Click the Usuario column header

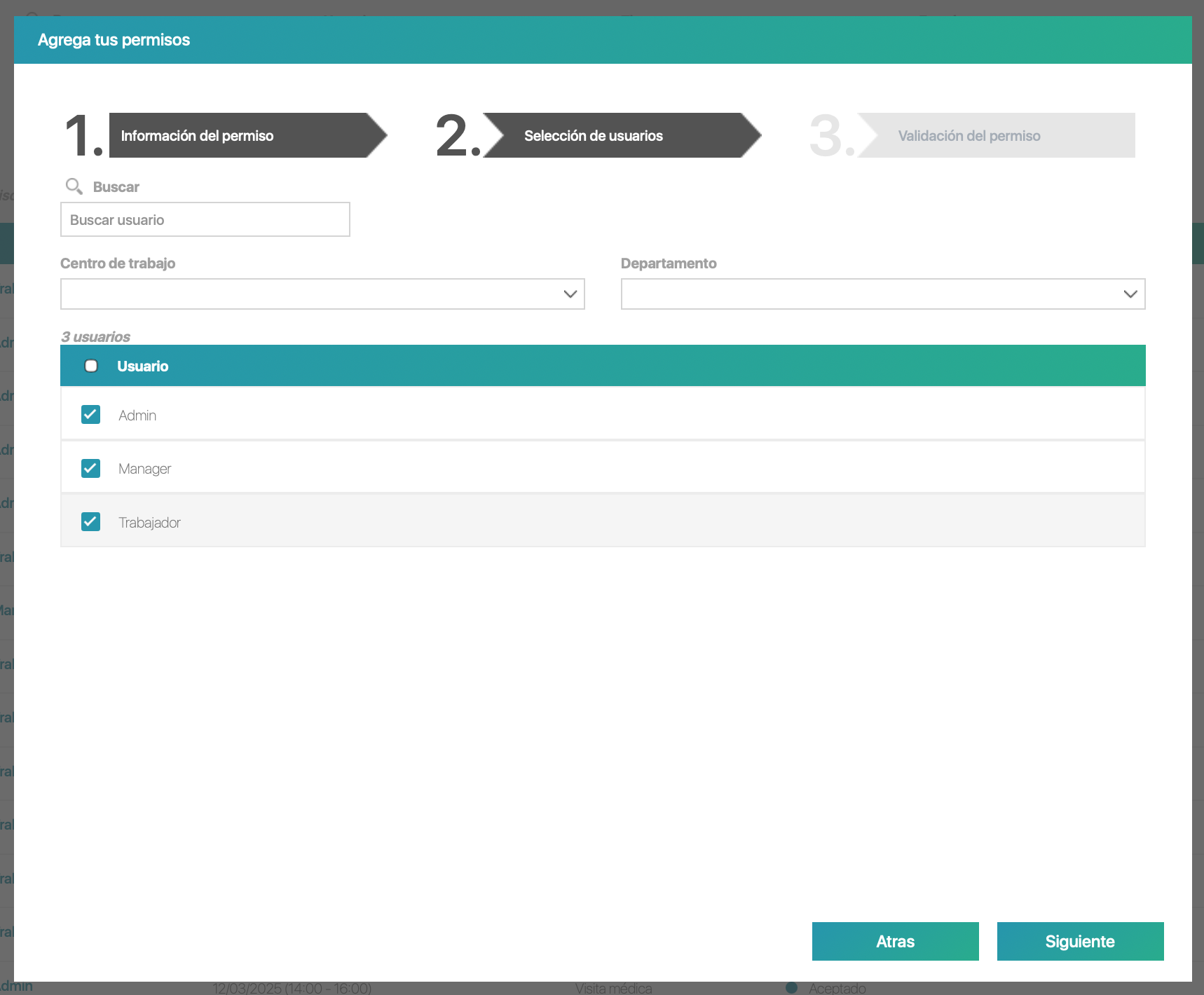[x=143, y=366]
